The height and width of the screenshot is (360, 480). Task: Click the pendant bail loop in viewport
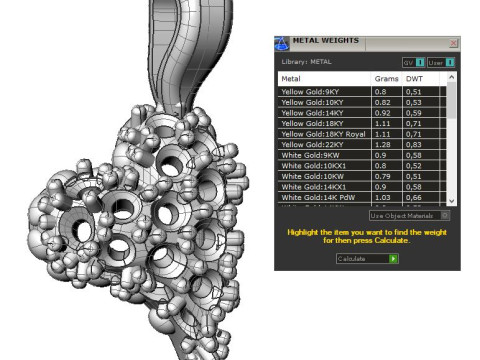190,57
